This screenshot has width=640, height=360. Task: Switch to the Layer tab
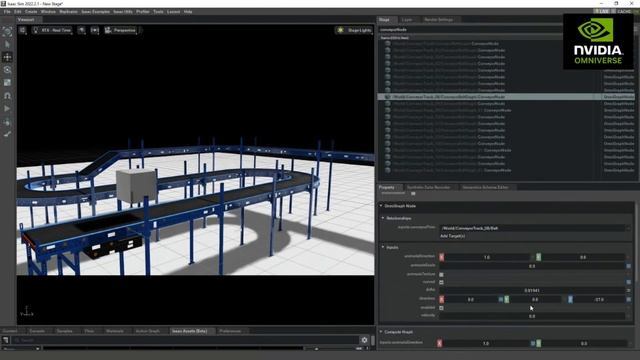[407, 20]
